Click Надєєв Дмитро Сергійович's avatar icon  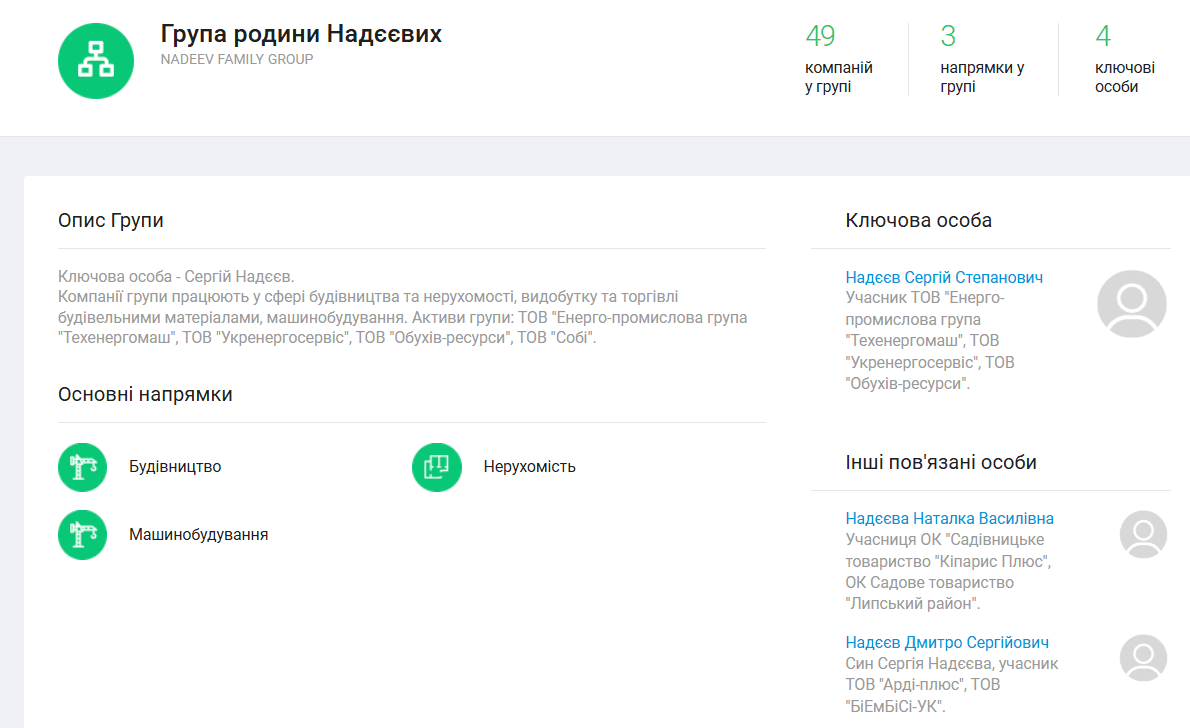pyautogui.click(x=1143, y=658)
